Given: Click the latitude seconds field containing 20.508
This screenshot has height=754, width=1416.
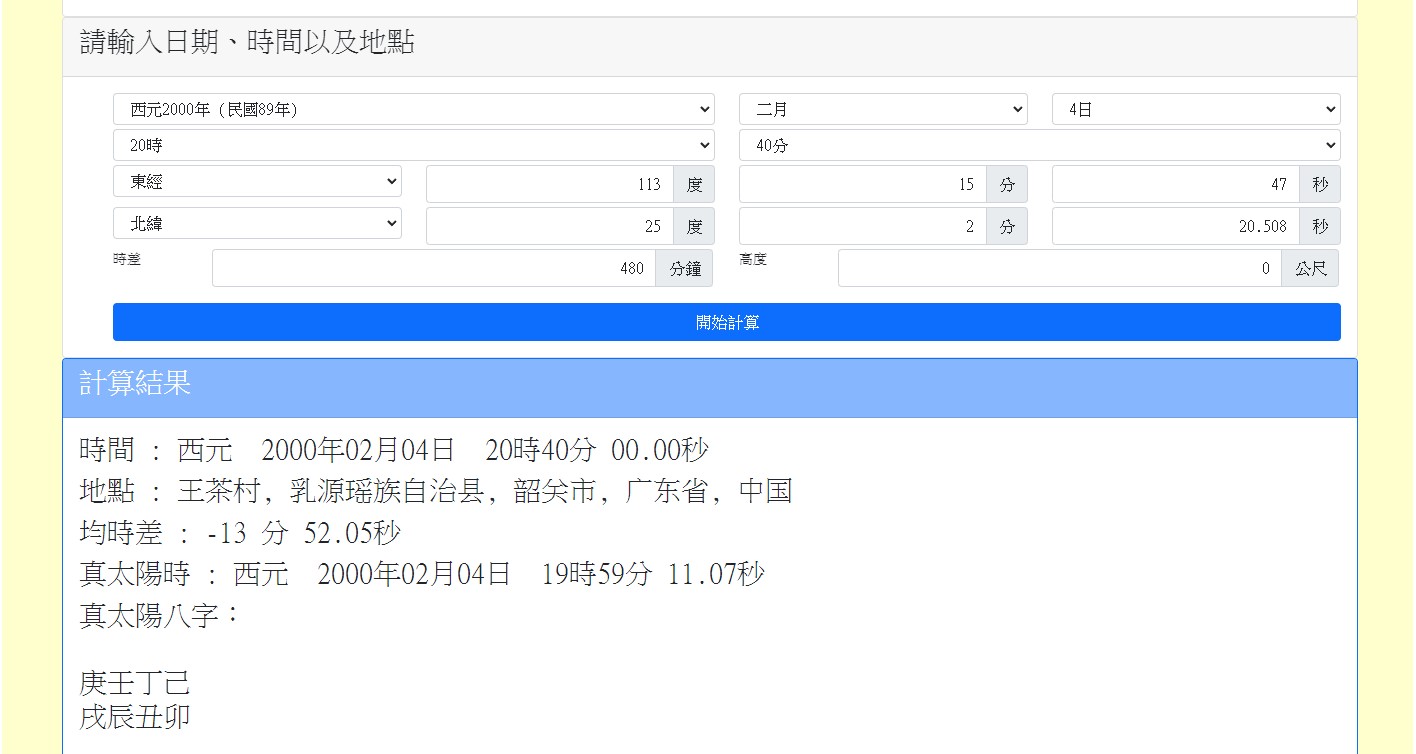Looking at the screenshot, I should (x=1176, y=227).
